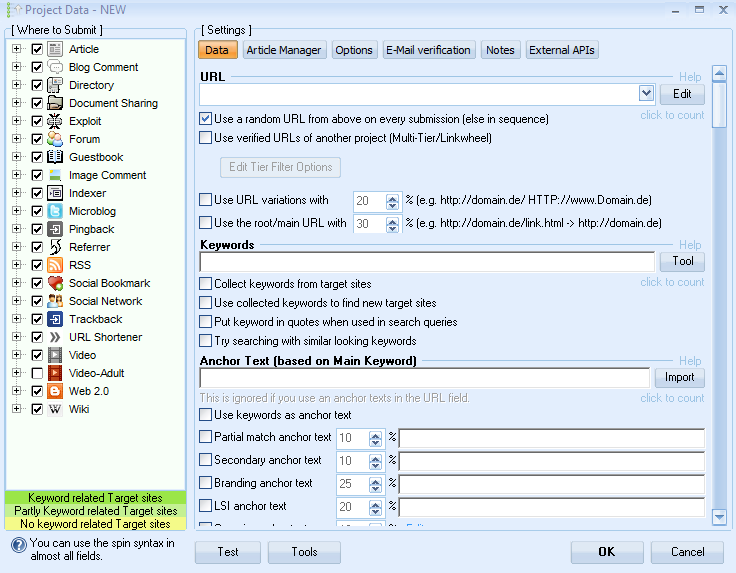
Task: Expand the Social Bookmark tree node
Action: [16, 283]
